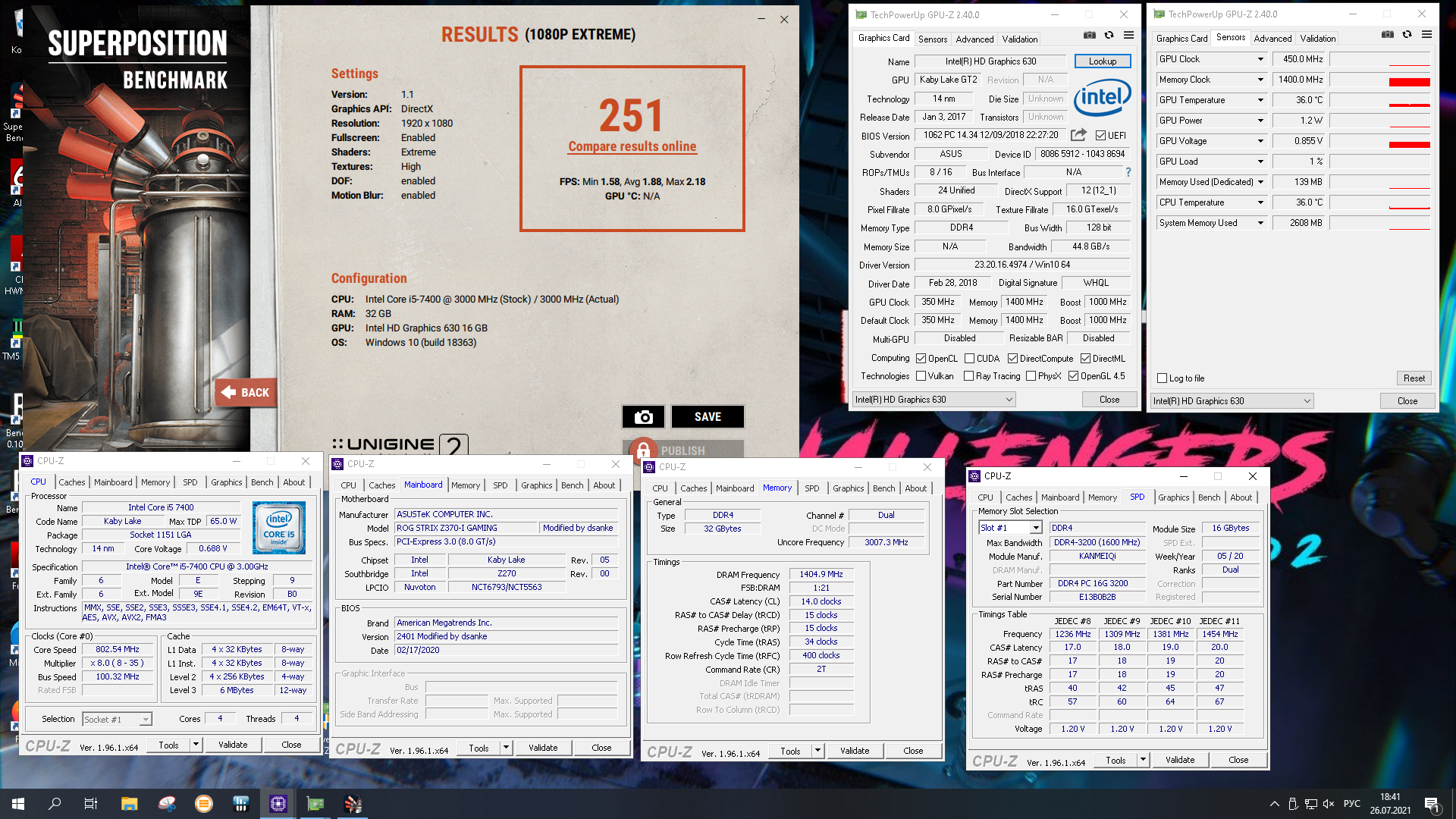Viewport: 1456px width, 819px height.
Task: Click camera icon in GPU-Z Sensors window
Action: click(1388, 34)
